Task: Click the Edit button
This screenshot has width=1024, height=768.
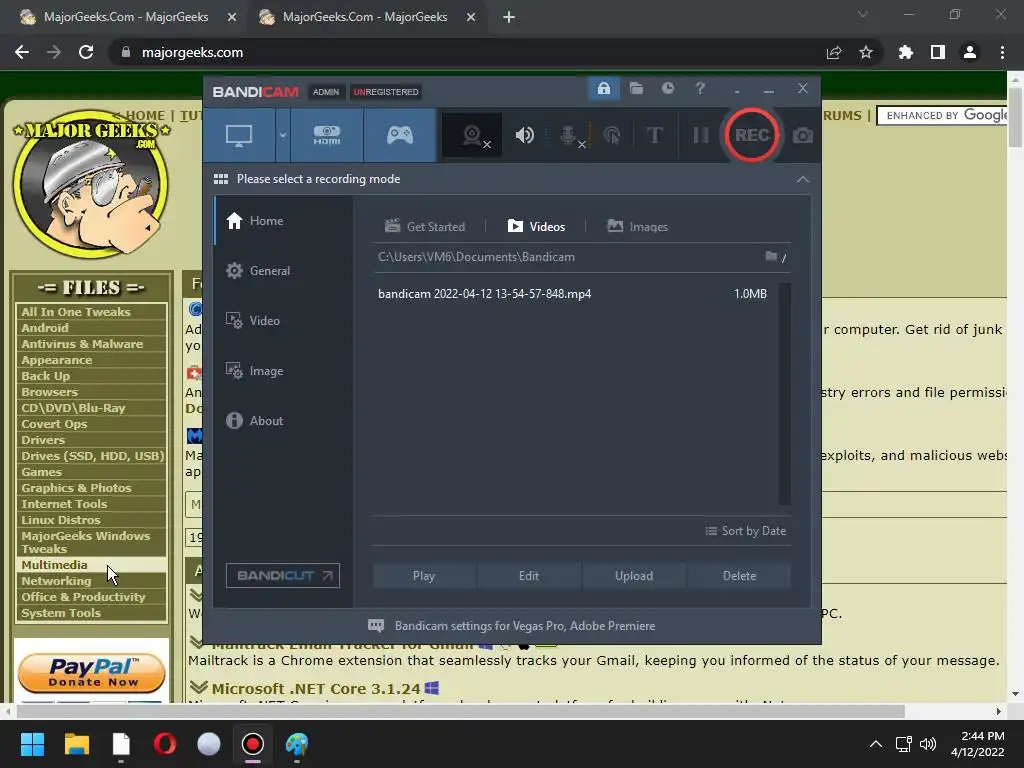Action: pos(529,576)
